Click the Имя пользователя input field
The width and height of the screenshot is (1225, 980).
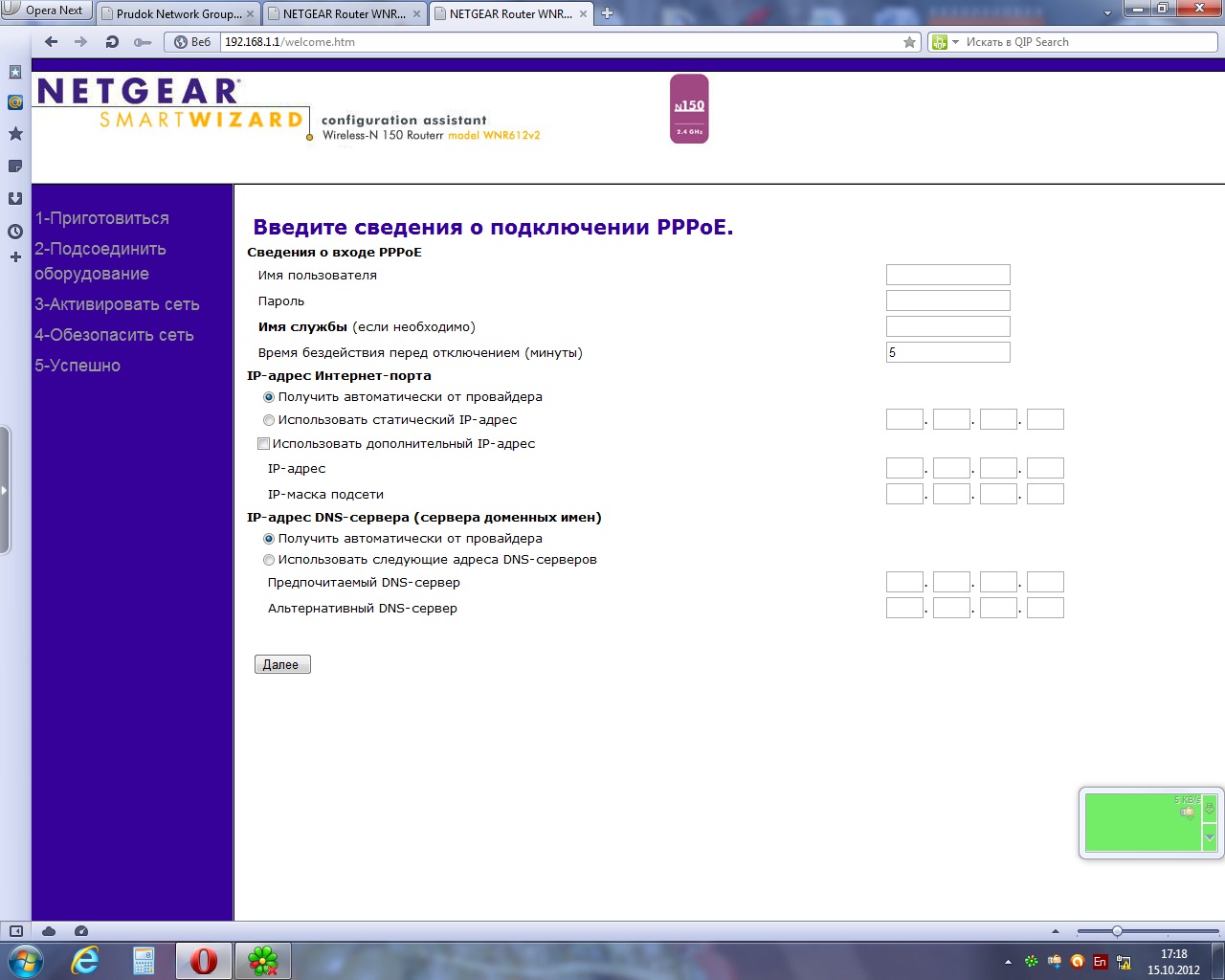tap(947, 276)
